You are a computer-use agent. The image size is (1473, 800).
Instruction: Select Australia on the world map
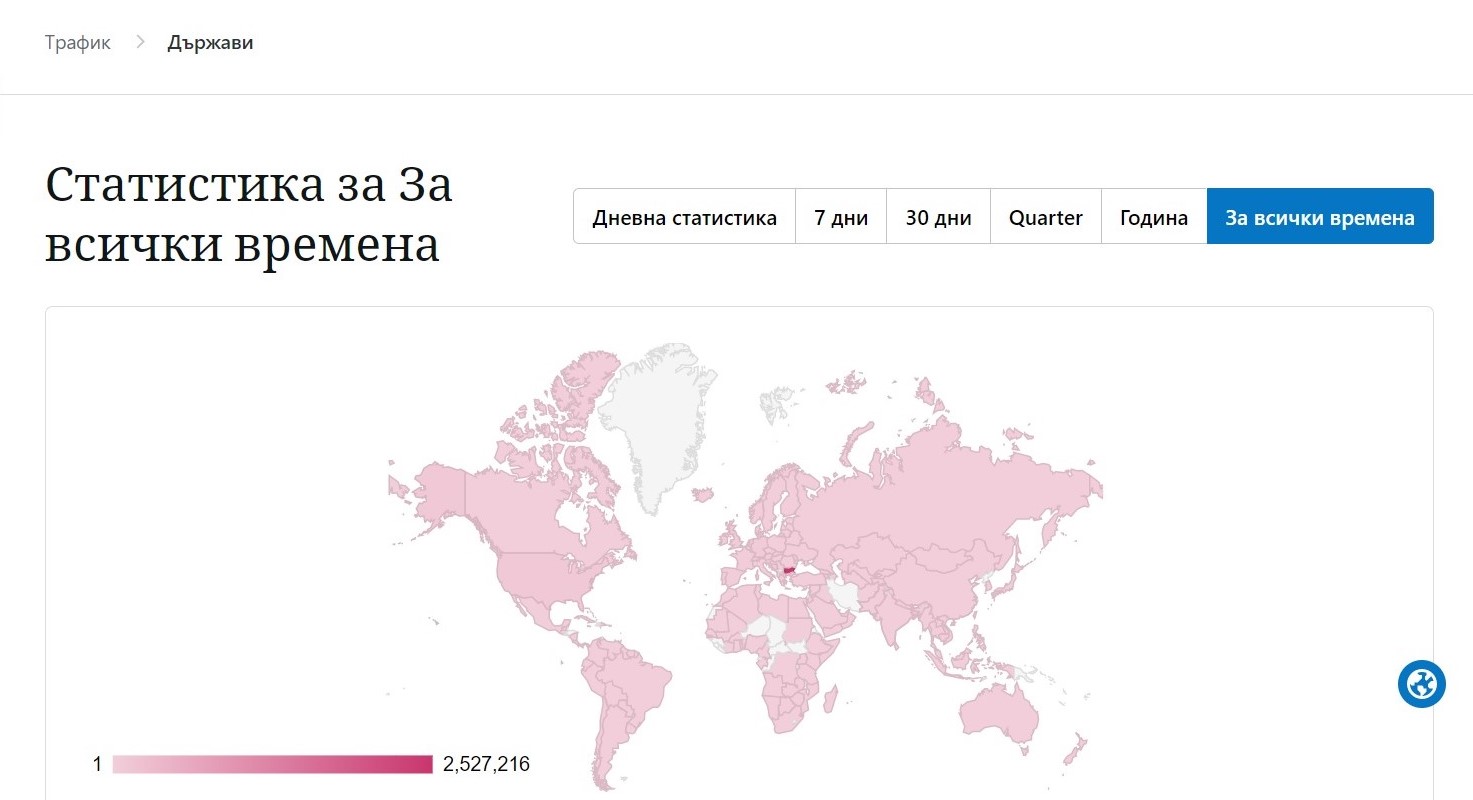click(998, 708)
